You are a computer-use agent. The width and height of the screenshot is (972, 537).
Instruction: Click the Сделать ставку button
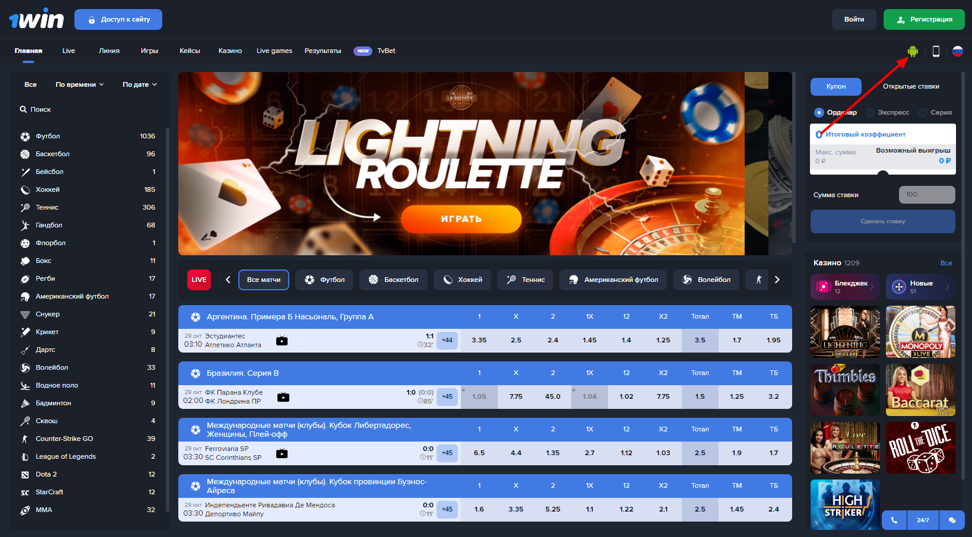click(883, 221)
